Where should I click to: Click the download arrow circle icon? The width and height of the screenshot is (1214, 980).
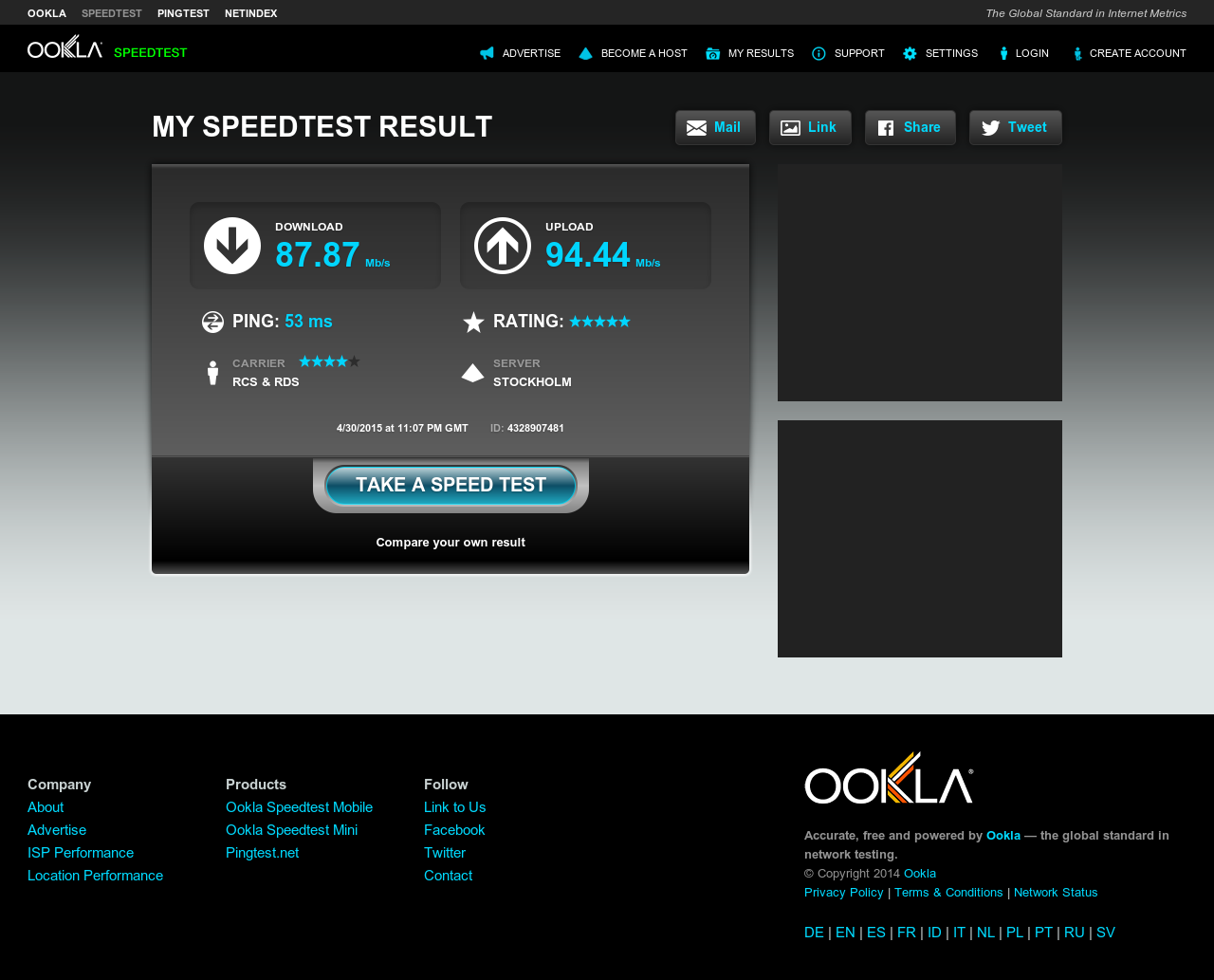point(232,246)
